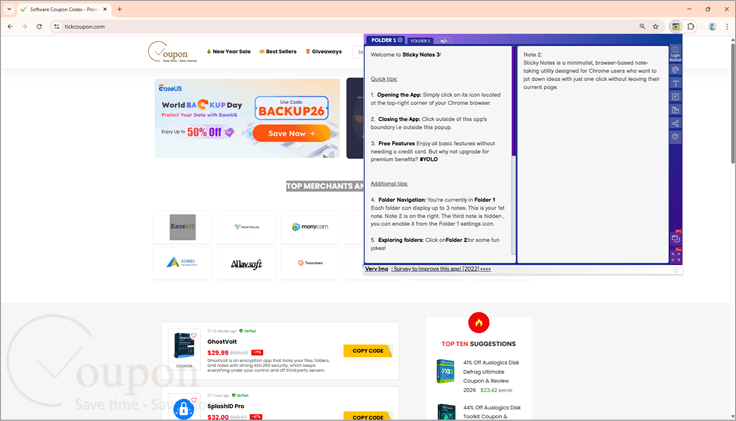Reload the page

pos(39,27)
